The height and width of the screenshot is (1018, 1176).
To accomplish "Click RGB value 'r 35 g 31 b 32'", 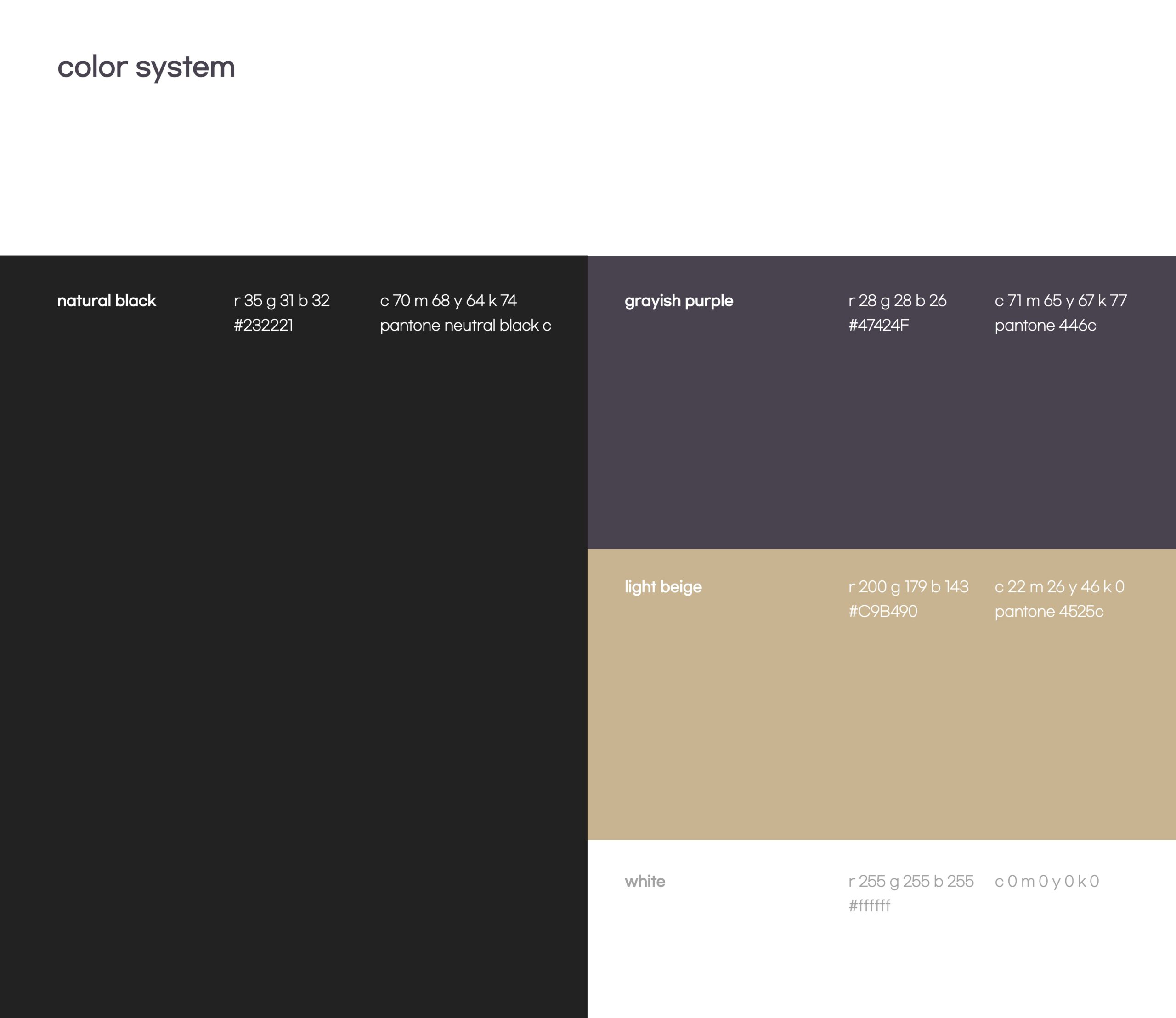I will tap(281, 300).
